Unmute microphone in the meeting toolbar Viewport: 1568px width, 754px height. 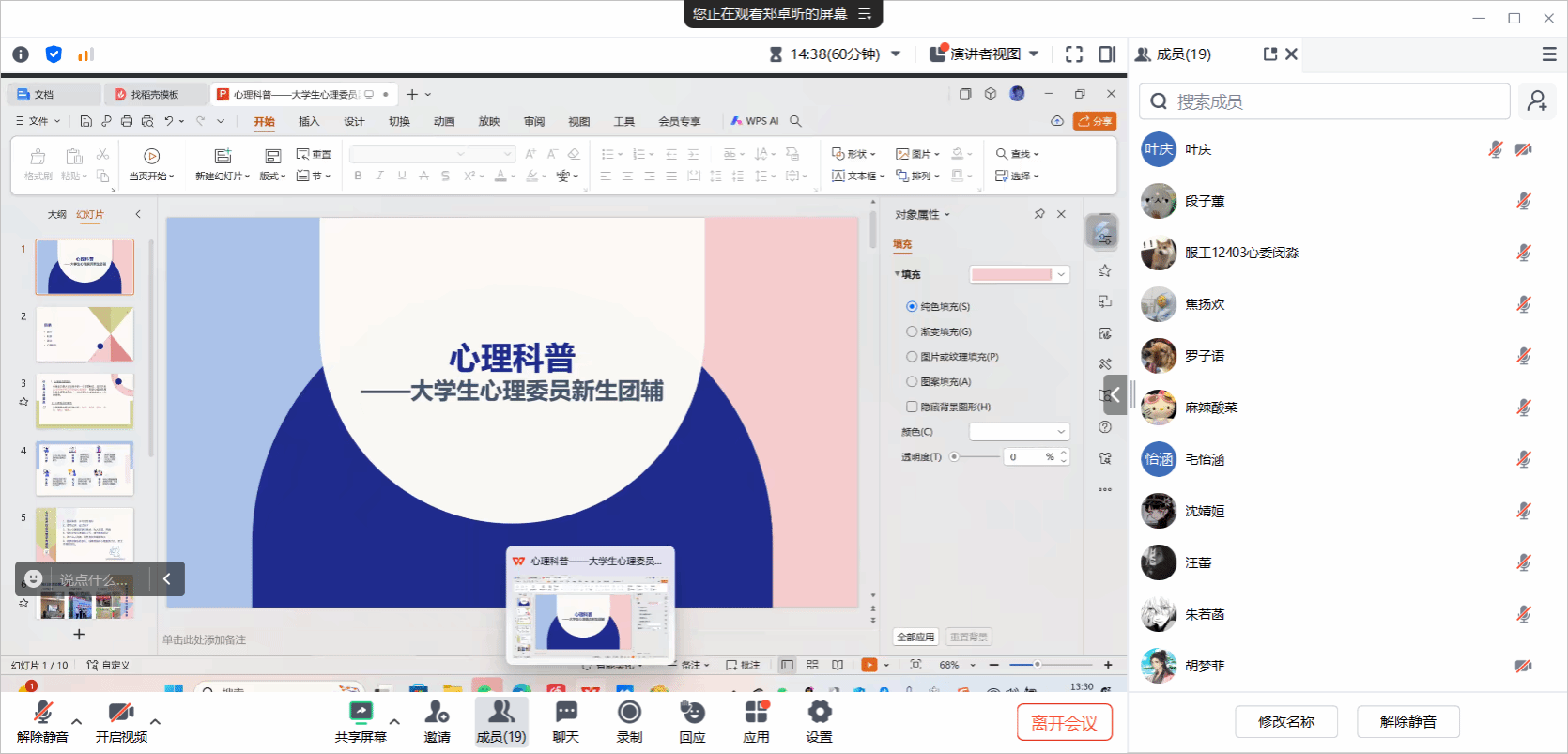(x=42, y=713)
